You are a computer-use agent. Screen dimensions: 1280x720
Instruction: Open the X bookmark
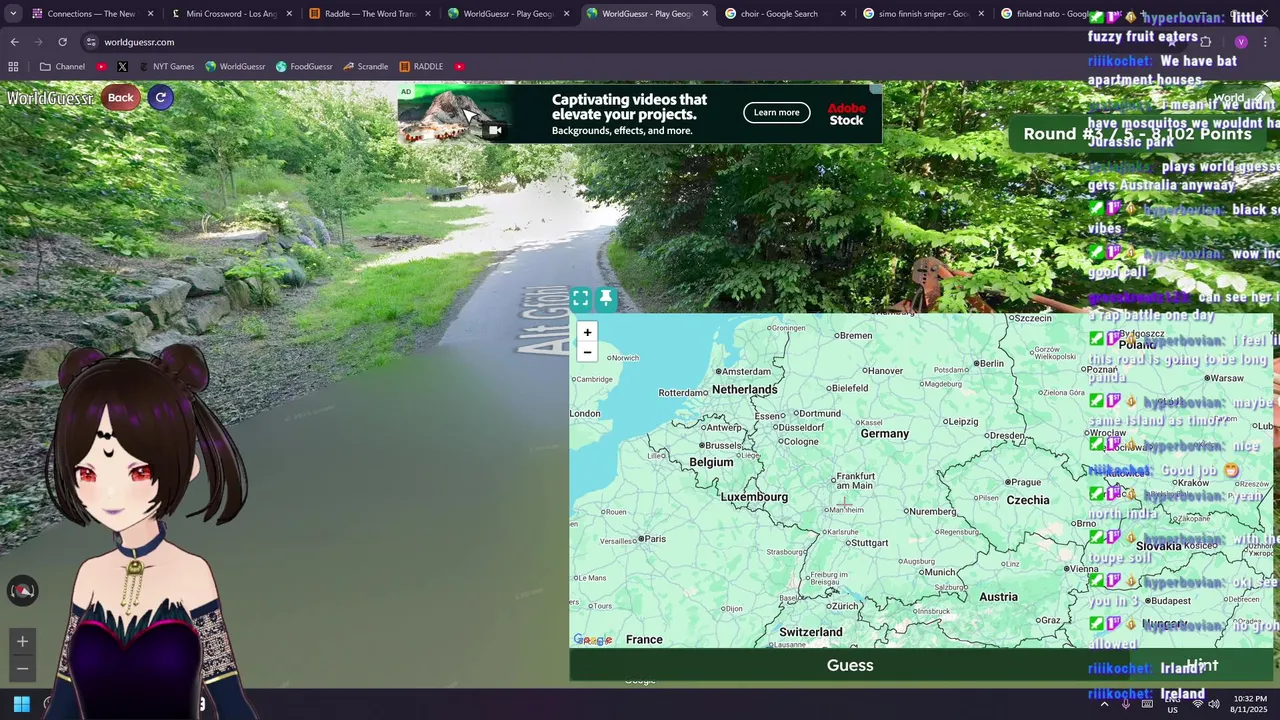[122, 66]
